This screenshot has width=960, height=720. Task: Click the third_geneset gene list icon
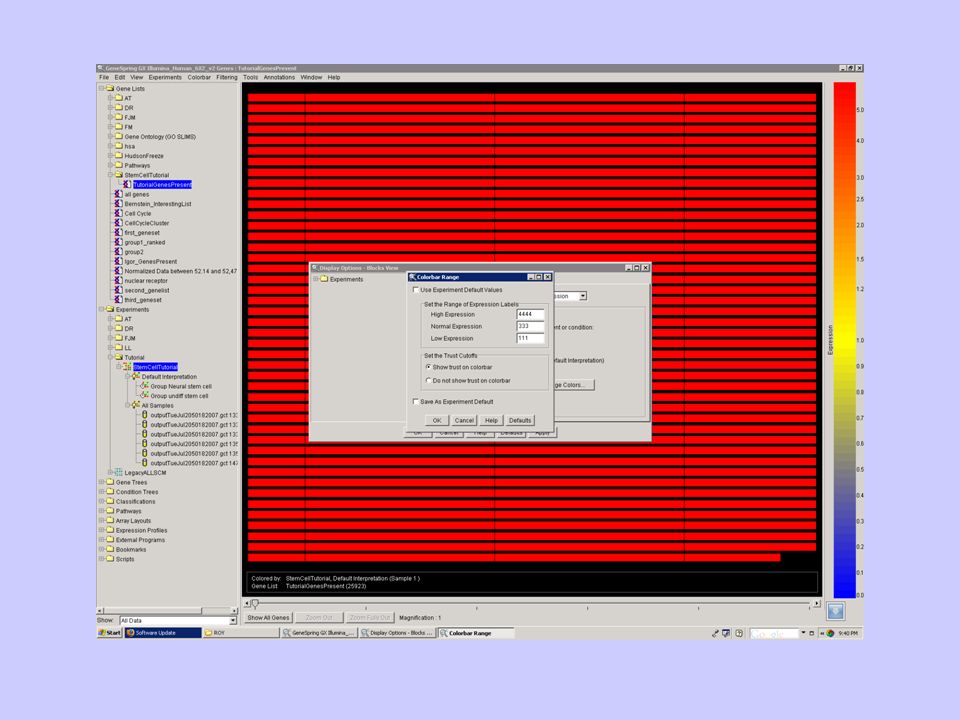click(x=119, y=300)
